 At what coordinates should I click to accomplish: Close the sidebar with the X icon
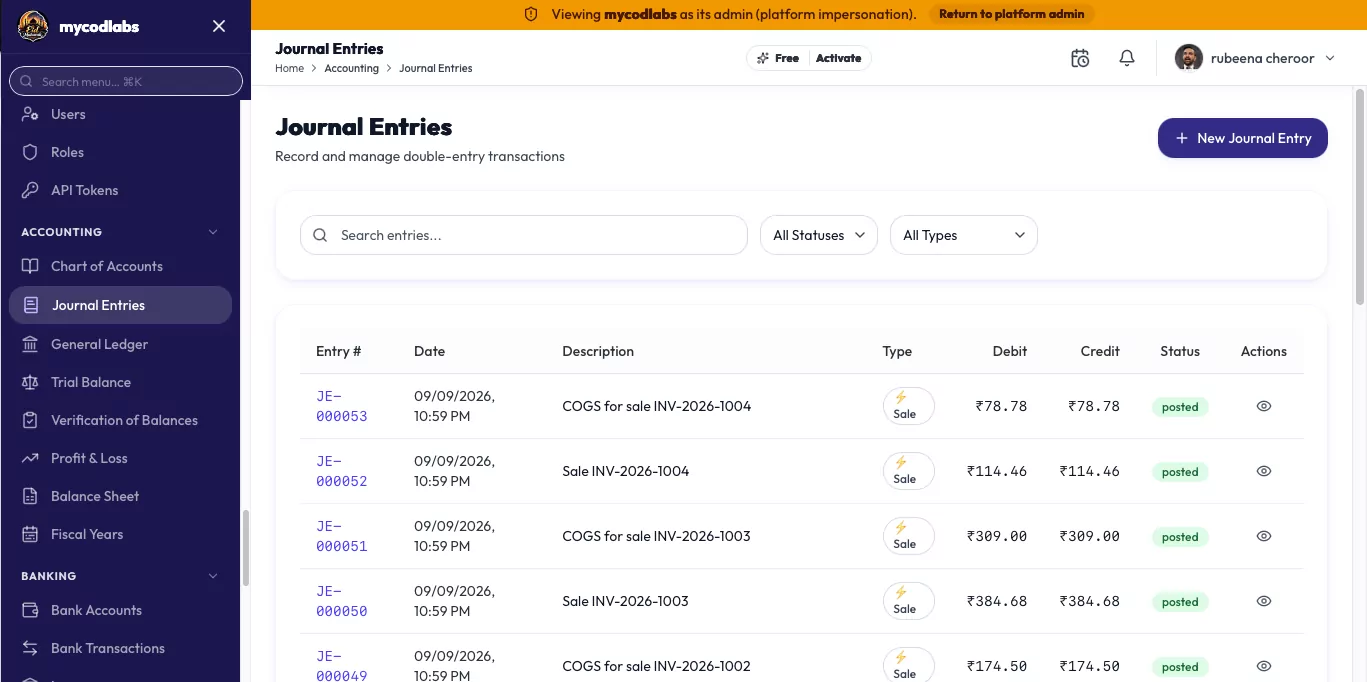(219, 26)
